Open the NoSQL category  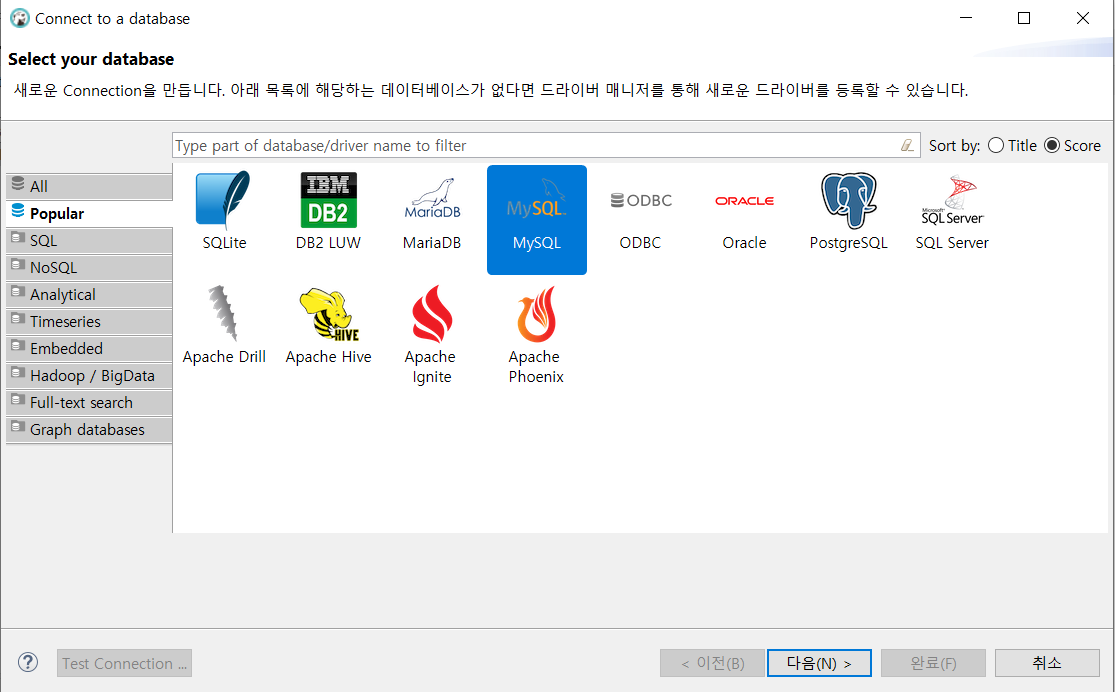[x=89, y=267]
